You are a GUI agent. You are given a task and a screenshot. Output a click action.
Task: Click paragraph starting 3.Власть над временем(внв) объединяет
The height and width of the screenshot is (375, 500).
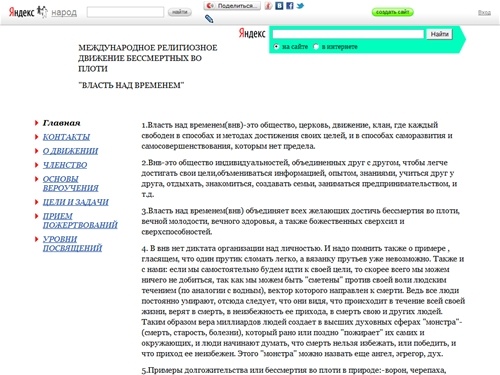click(301, 221)
